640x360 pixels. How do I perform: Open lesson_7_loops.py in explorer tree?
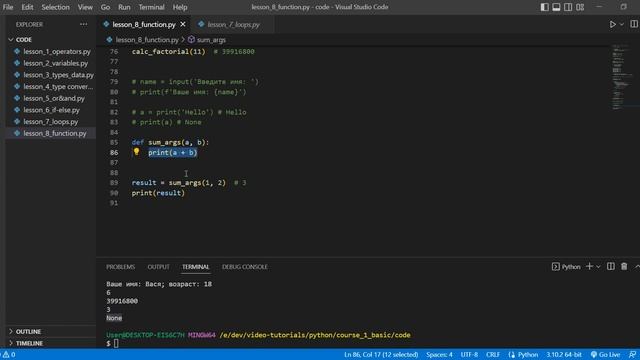click(x=51, y=122)
